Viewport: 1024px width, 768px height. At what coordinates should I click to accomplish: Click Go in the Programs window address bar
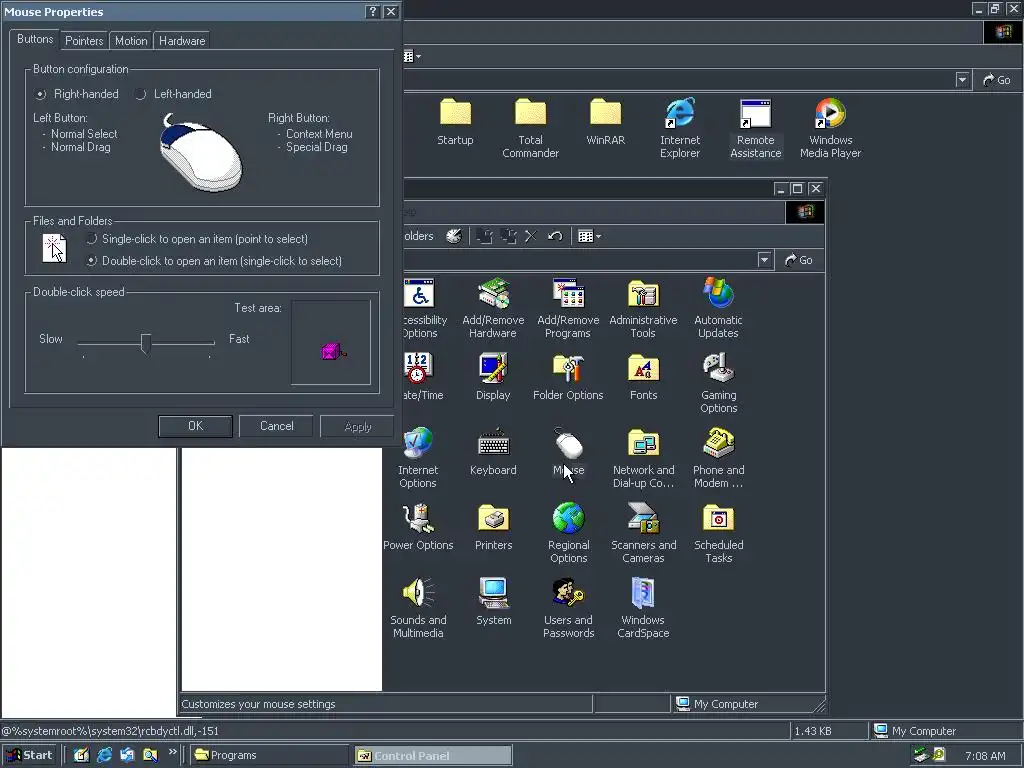pos(997,80)
